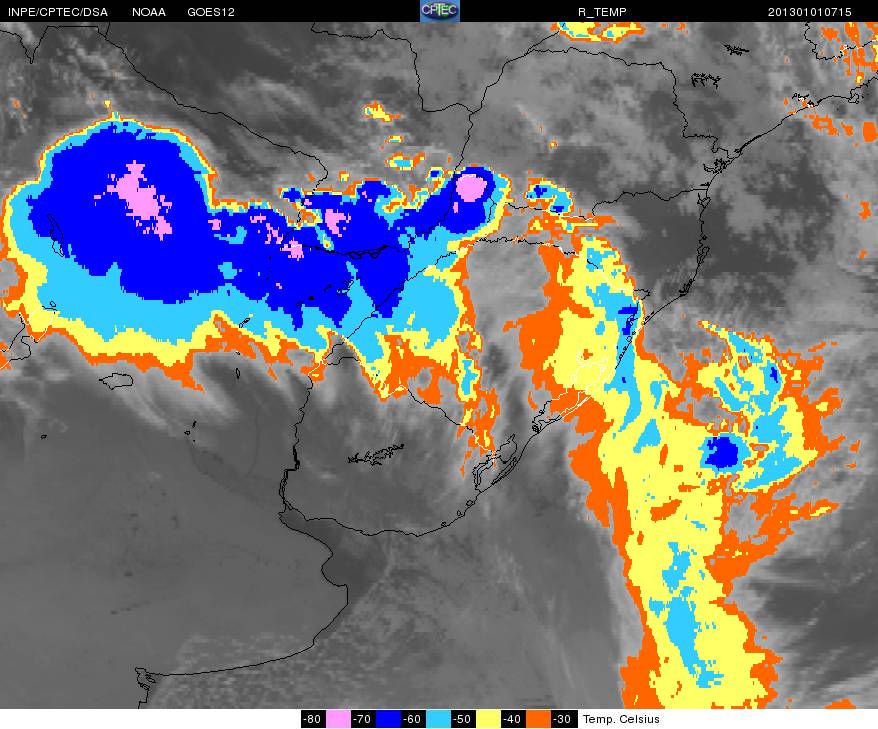The image size is (878, 729).
Task: Click the -60 value in the legend
Action: coord(413,719)
